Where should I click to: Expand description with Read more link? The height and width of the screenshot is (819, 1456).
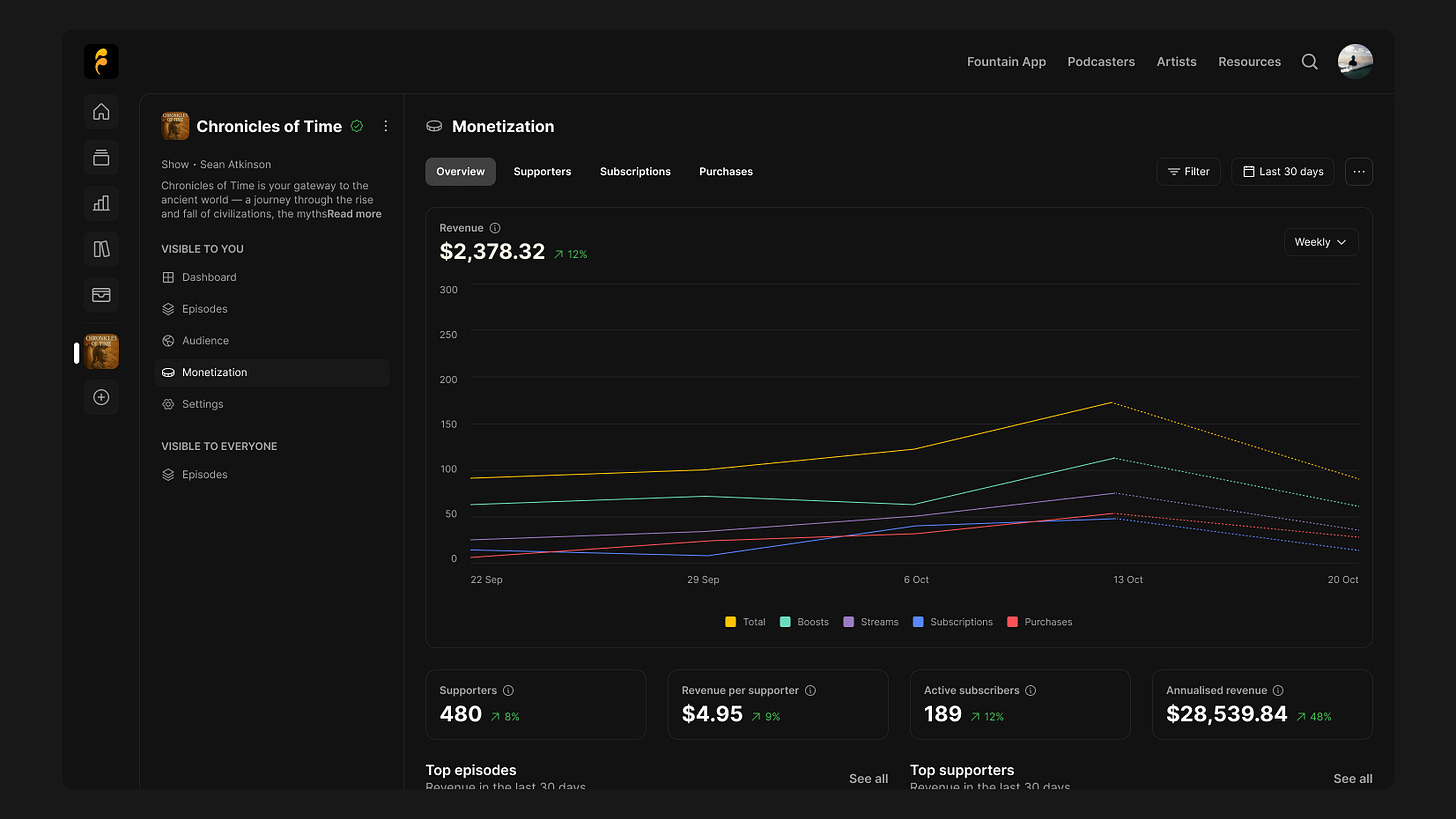354,214
